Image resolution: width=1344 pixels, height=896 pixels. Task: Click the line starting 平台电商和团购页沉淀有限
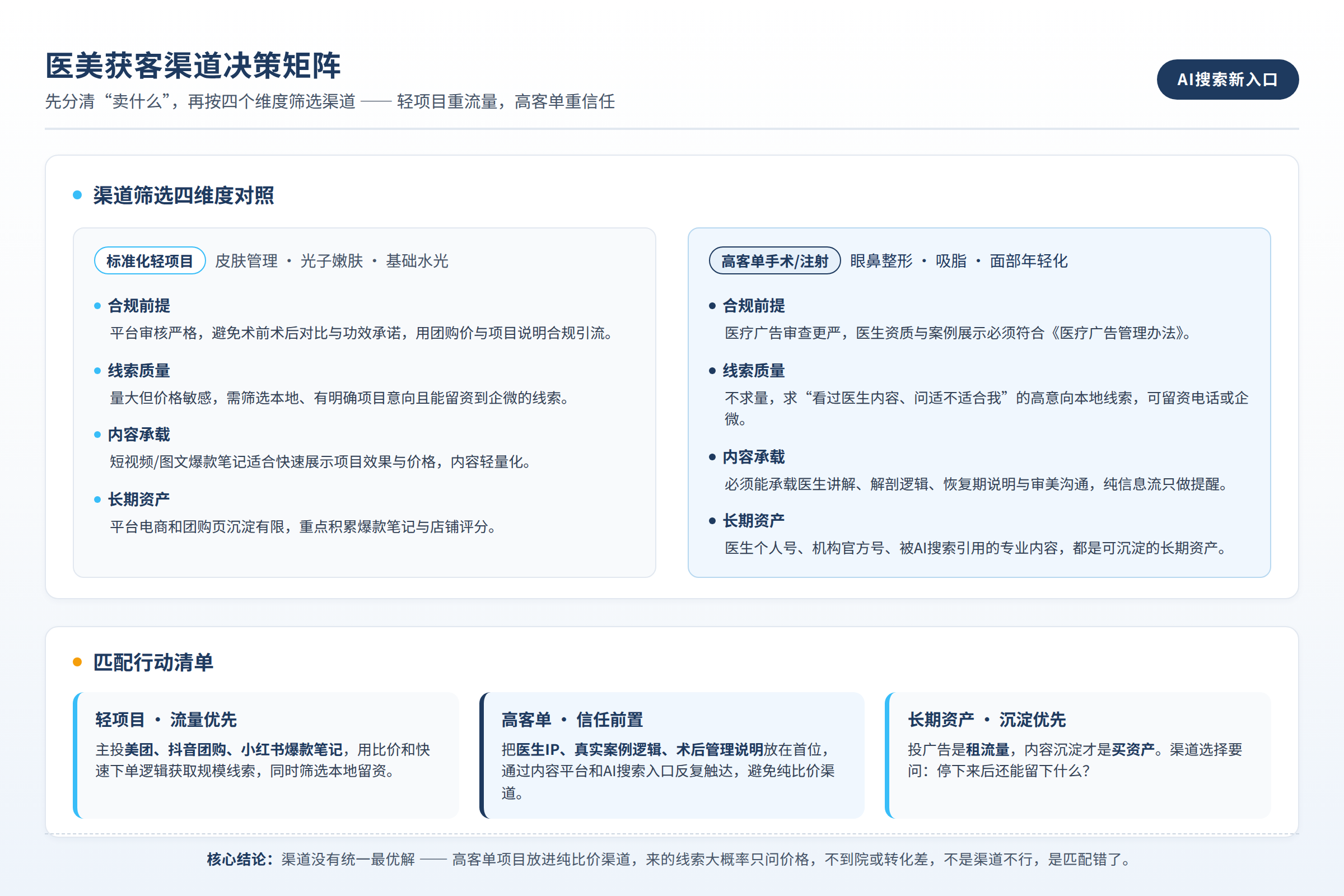tap(304, 527)
